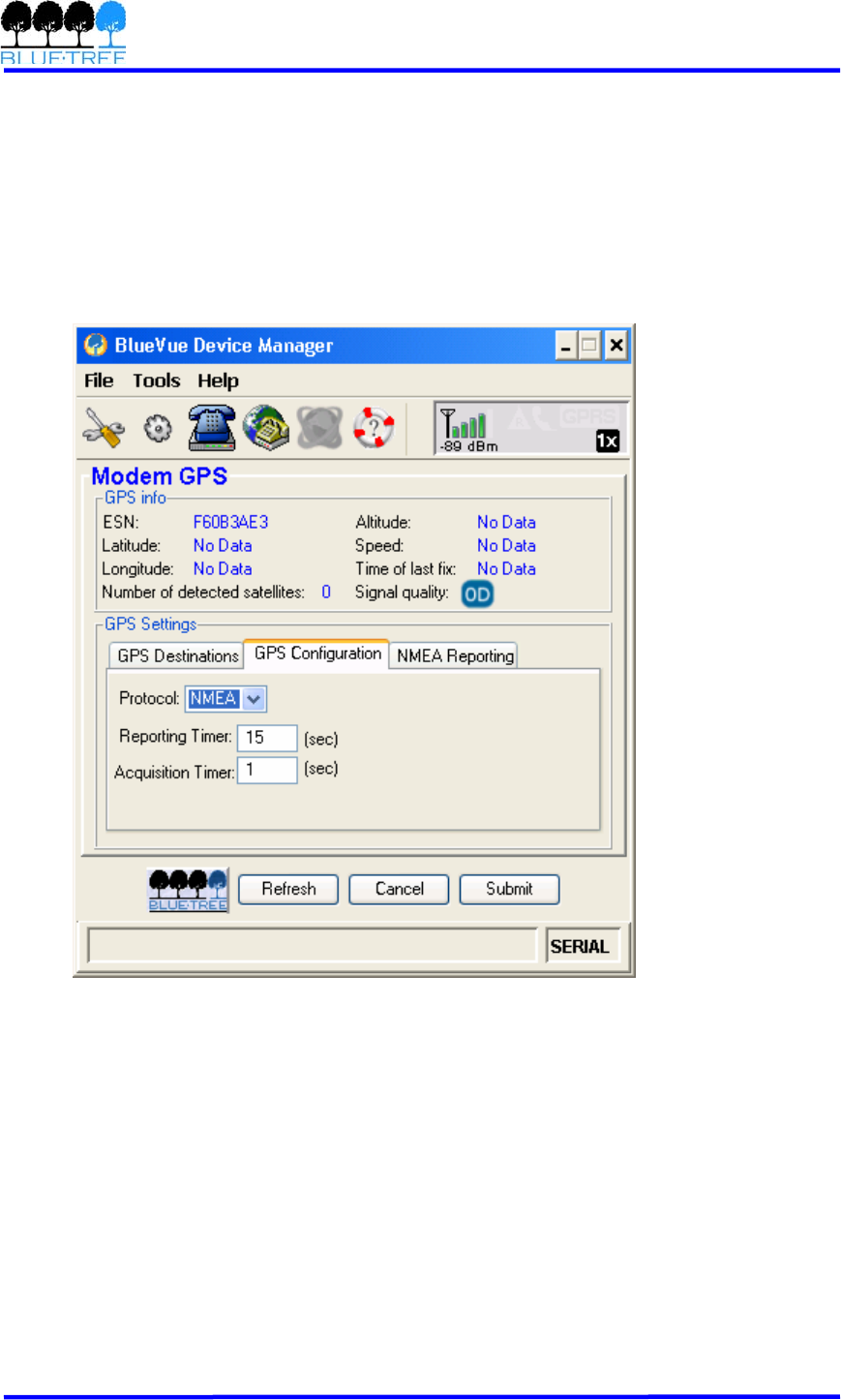Click the Altitude No Data value
Viewport: 841px width, 1400px height.
click(506, 522)
